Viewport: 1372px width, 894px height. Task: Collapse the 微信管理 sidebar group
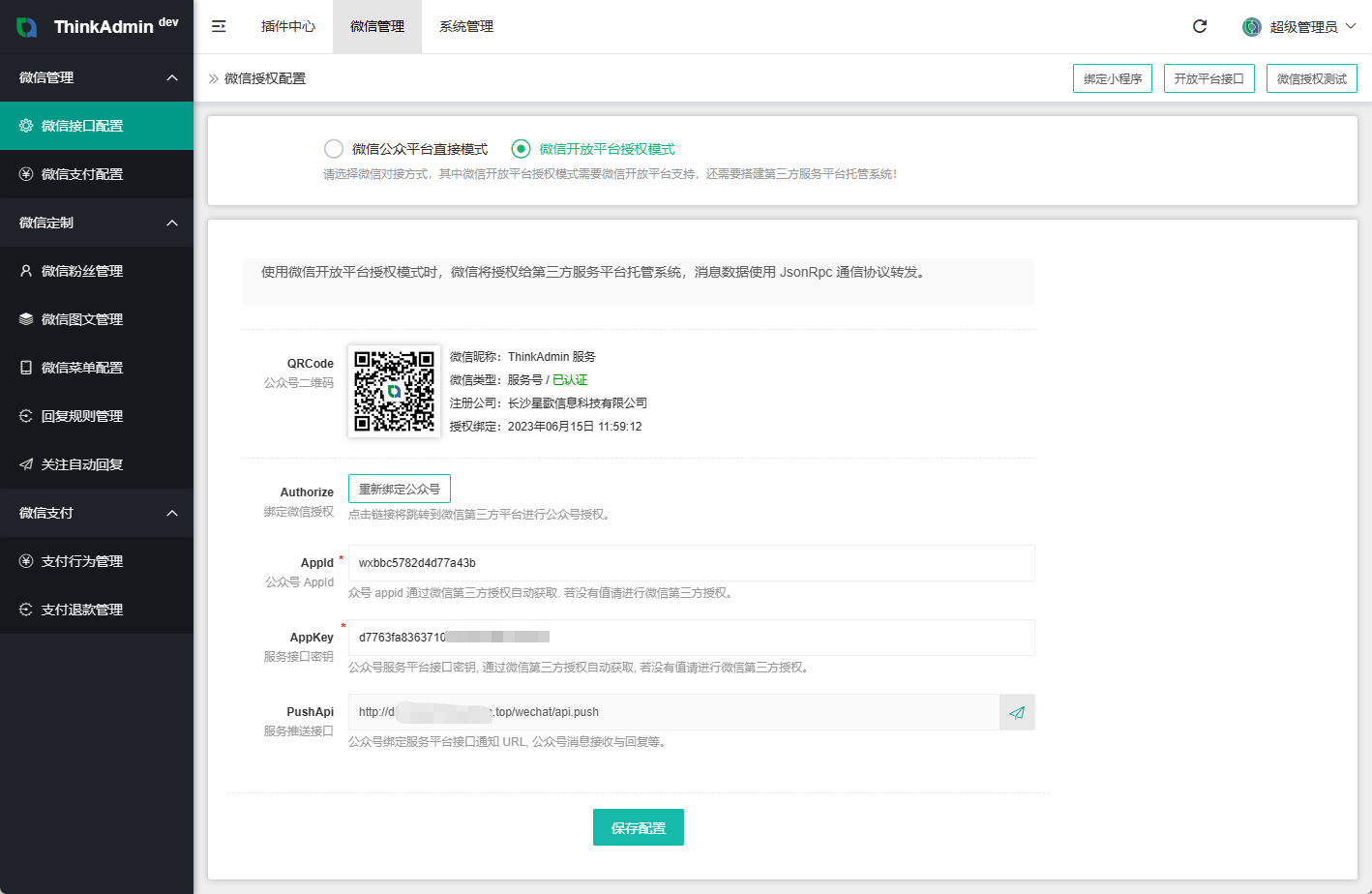172,77
